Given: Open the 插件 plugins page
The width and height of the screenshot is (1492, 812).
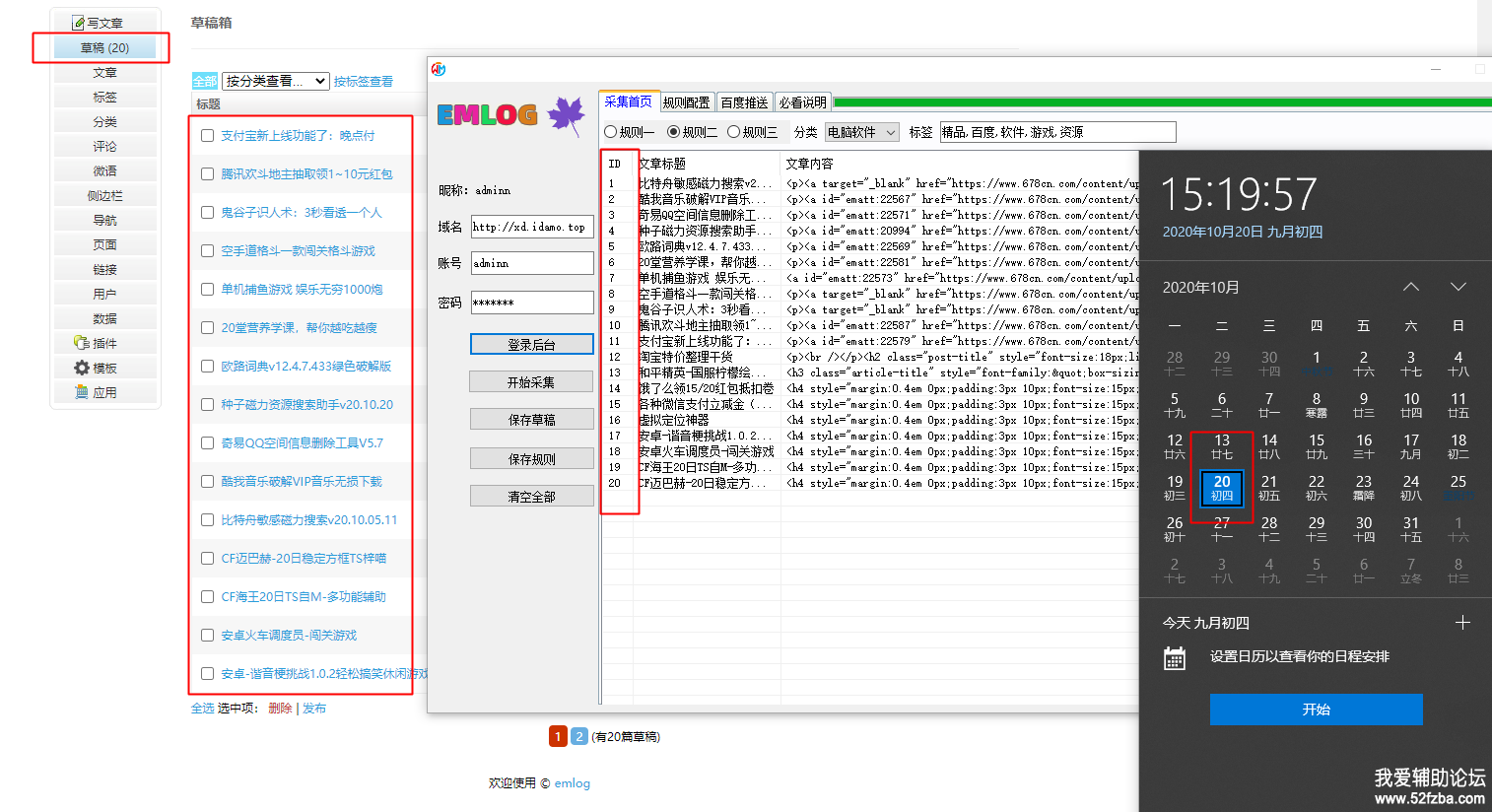Looking at the screenshot, I should (x=104, y=343).
